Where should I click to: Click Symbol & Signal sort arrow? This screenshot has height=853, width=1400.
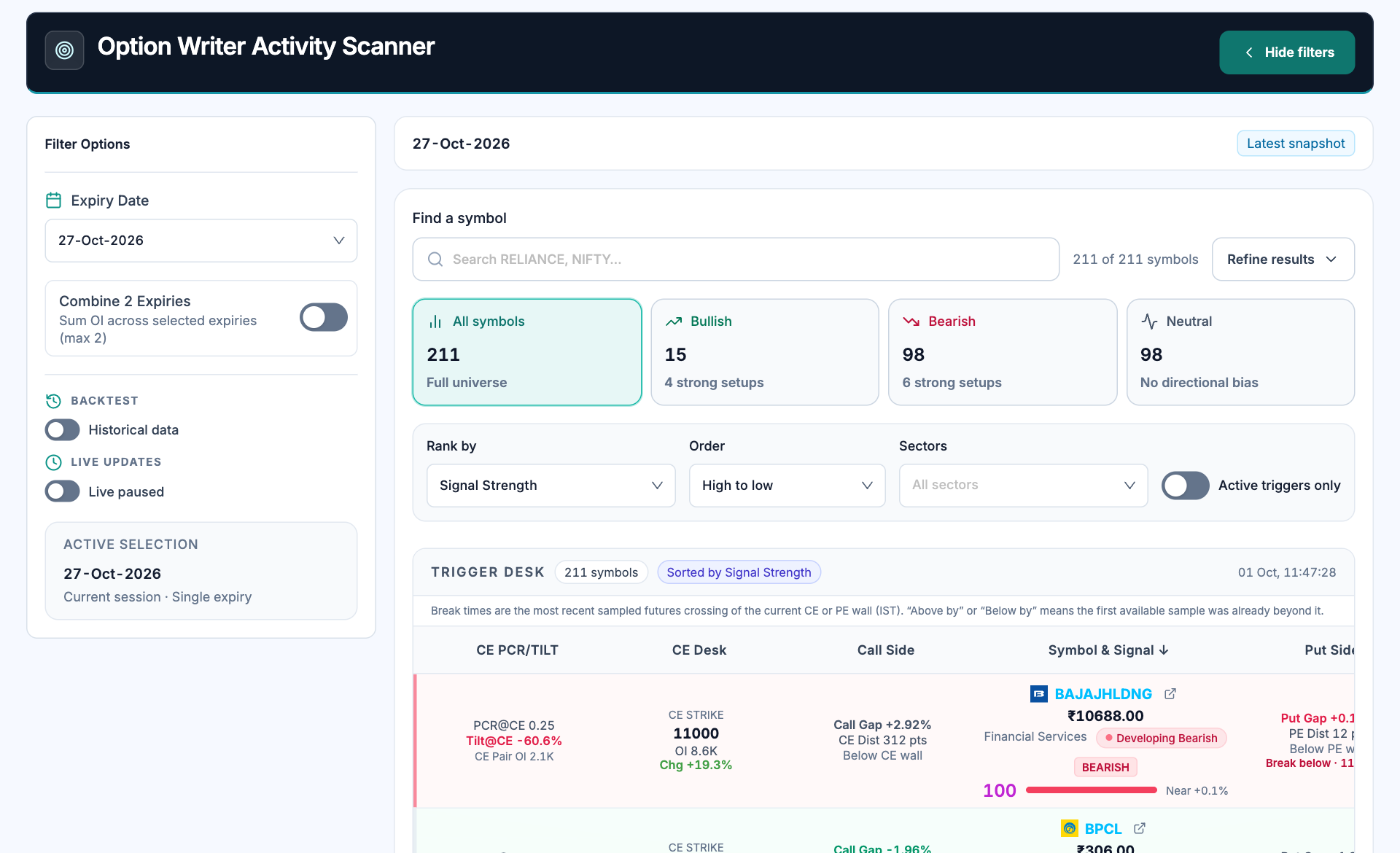click(1164, 650)
